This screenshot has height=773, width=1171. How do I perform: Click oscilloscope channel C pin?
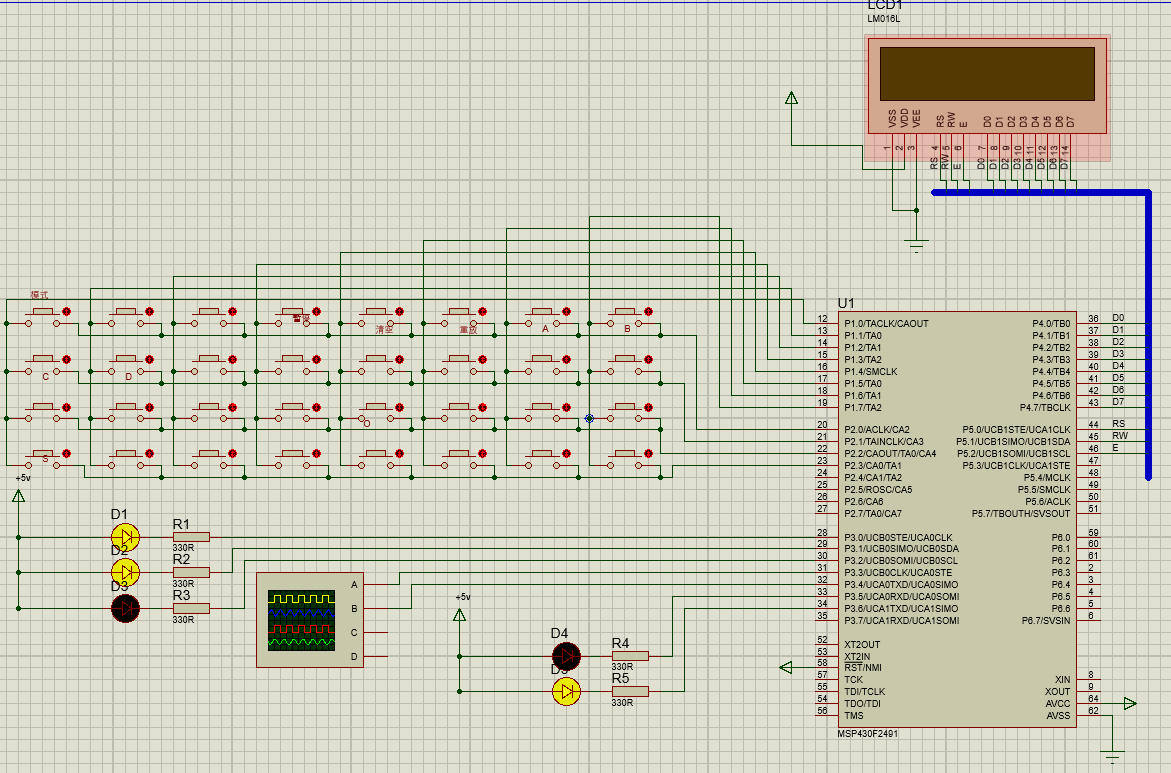click(x=376, y=633)
